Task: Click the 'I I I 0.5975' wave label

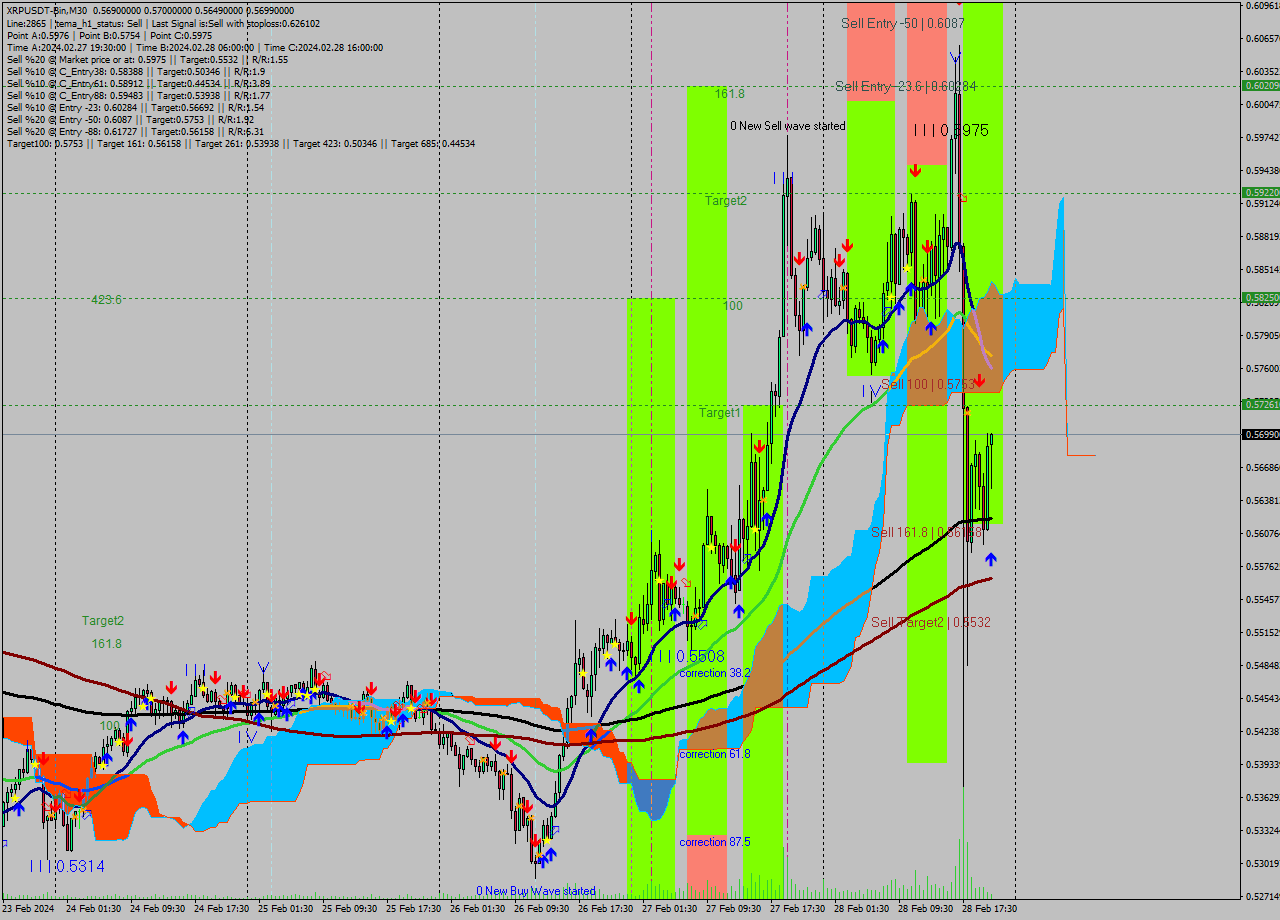Action: [x=950, y=130]
